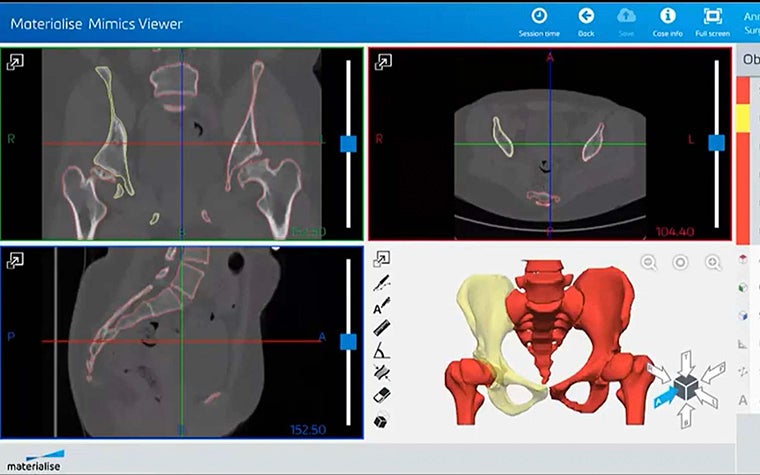This screenshot has height=475, width=760.
Task: Zoom in on the 3D view
Action: tap(713, 262)
